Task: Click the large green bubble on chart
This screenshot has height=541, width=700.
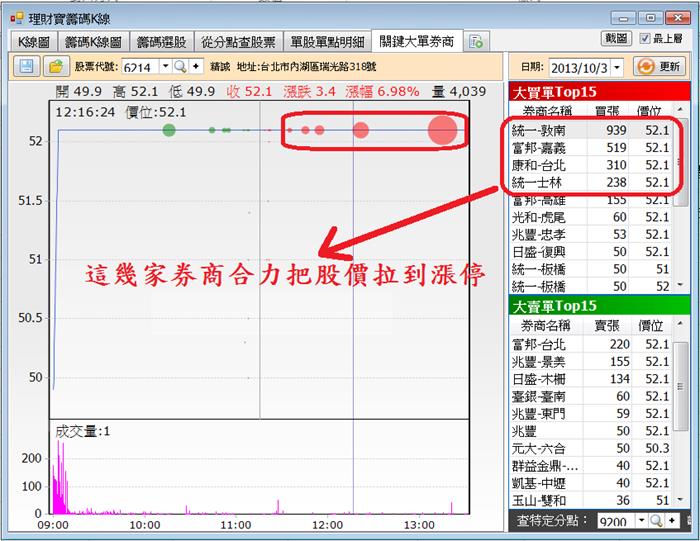Action: [169, 130]
